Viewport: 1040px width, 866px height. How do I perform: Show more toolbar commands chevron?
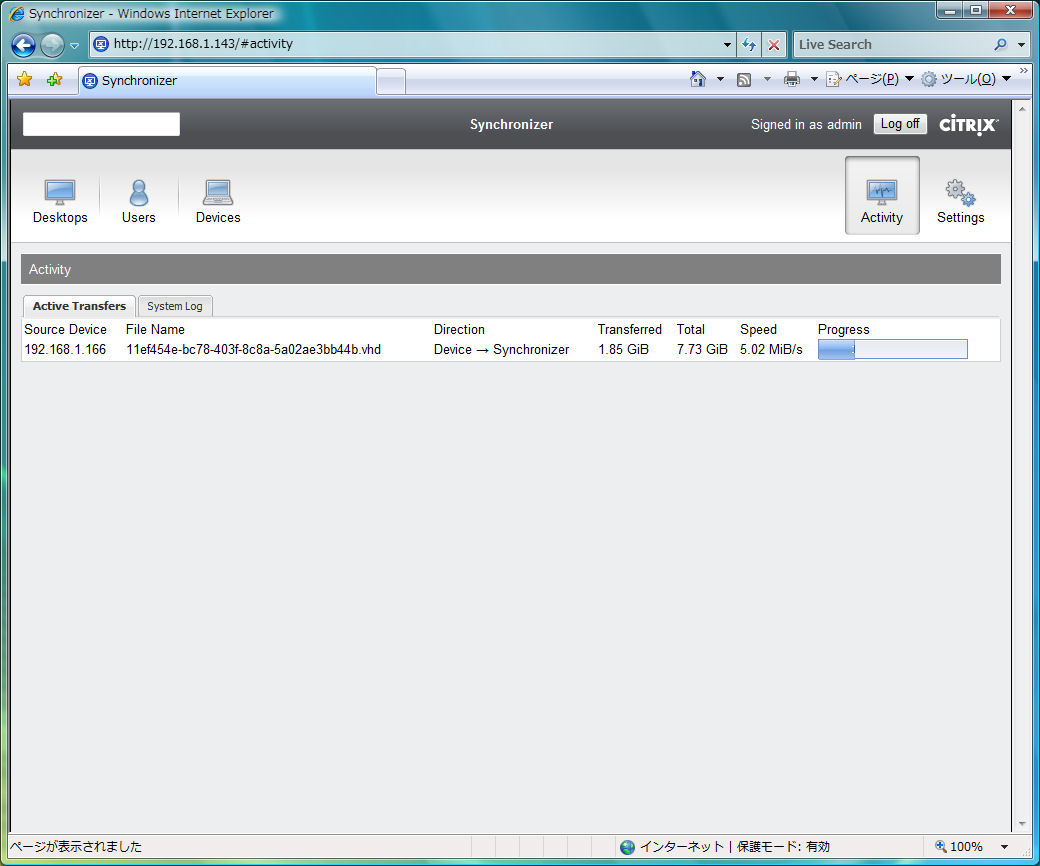point(1023,70)
